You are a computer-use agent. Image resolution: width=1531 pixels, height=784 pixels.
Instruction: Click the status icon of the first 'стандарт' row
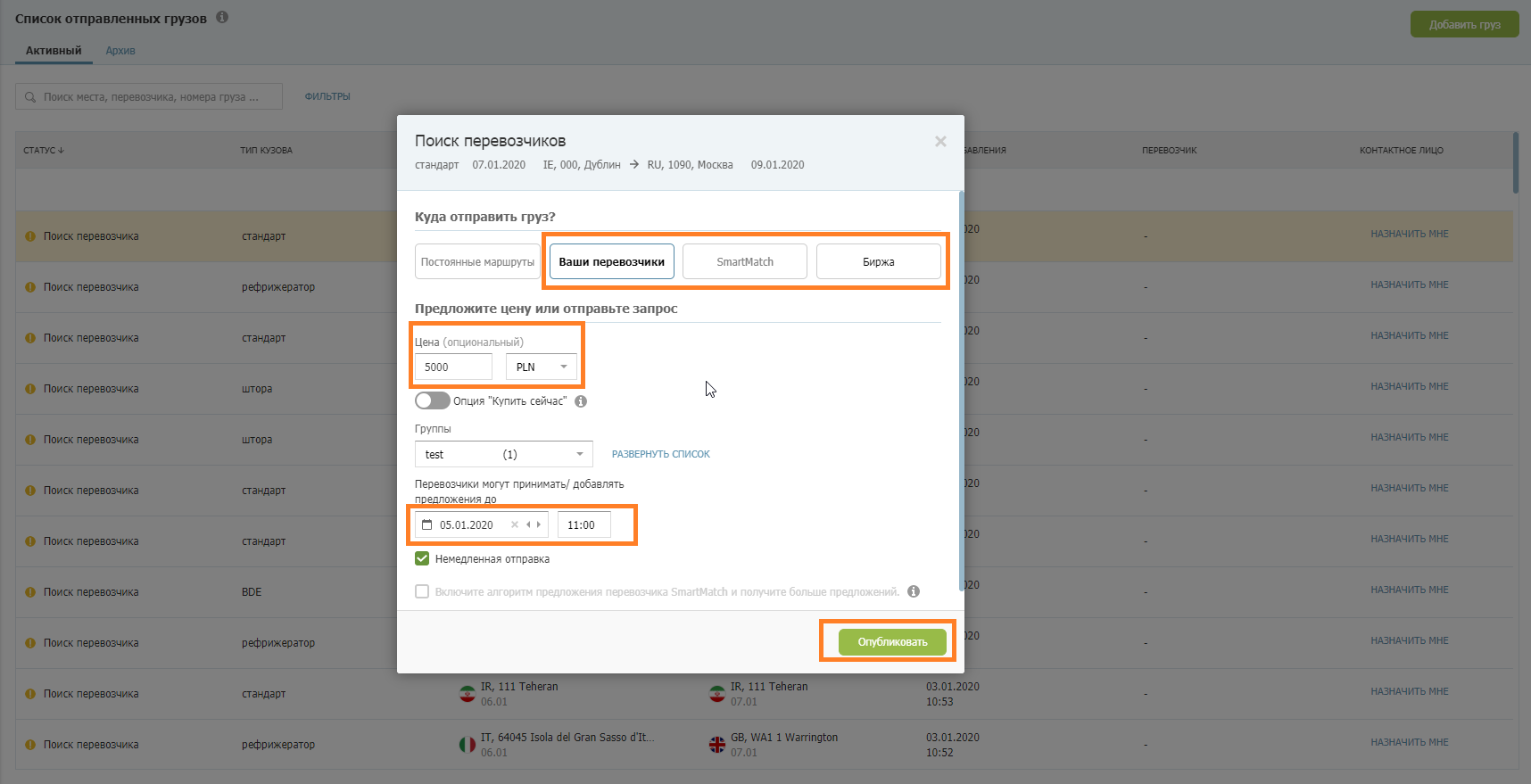[x=30, y=236]
